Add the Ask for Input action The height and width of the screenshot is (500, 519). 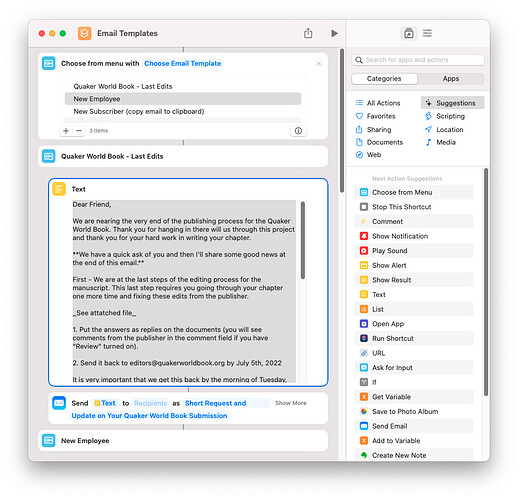click(x=414, y=368)
